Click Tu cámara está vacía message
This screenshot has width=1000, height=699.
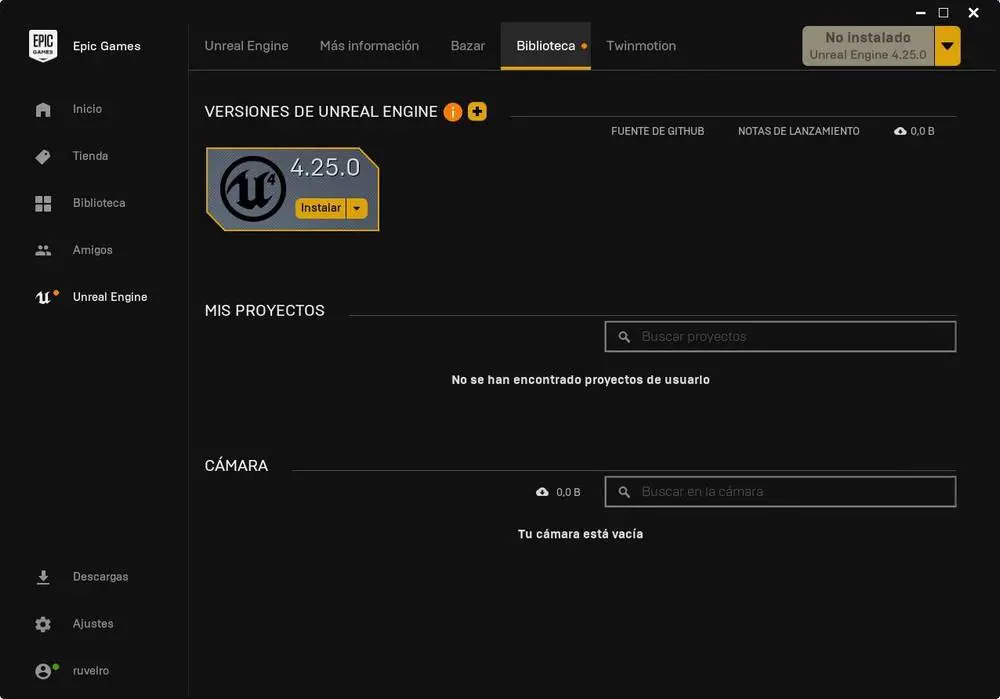pos(580,534)
